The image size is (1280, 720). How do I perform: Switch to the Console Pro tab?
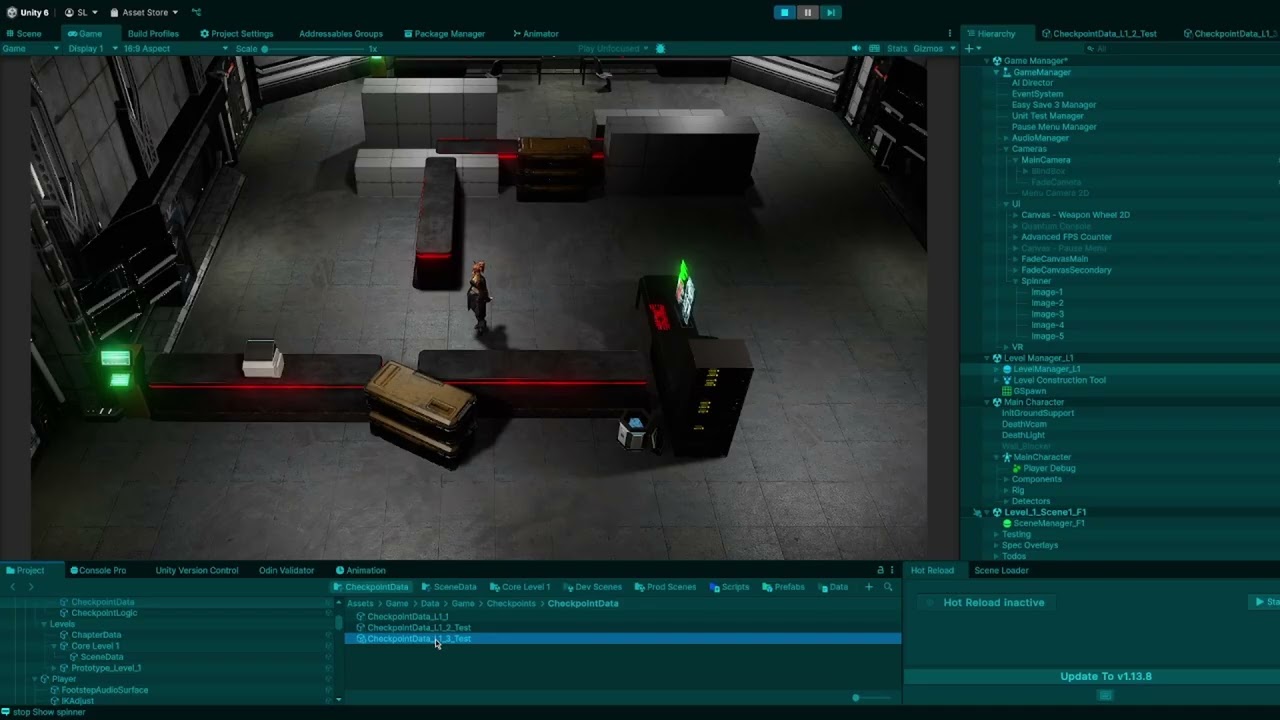[97, 570]
